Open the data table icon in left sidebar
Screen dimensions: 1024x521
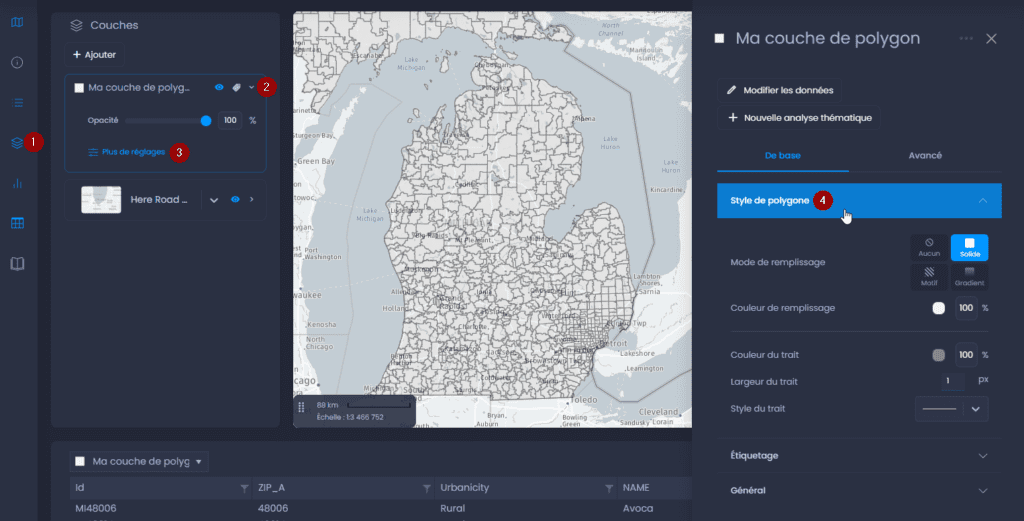(x=18, y=223)
